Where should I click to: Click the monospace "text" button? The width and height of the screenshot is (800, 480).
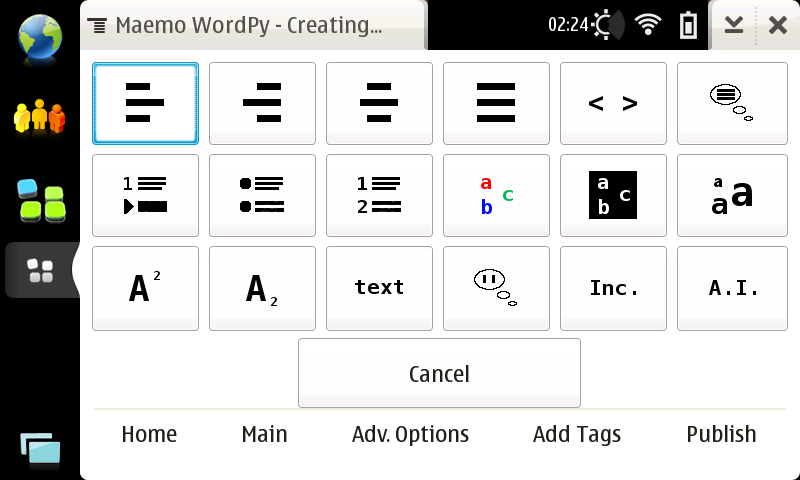pos(379,288)
